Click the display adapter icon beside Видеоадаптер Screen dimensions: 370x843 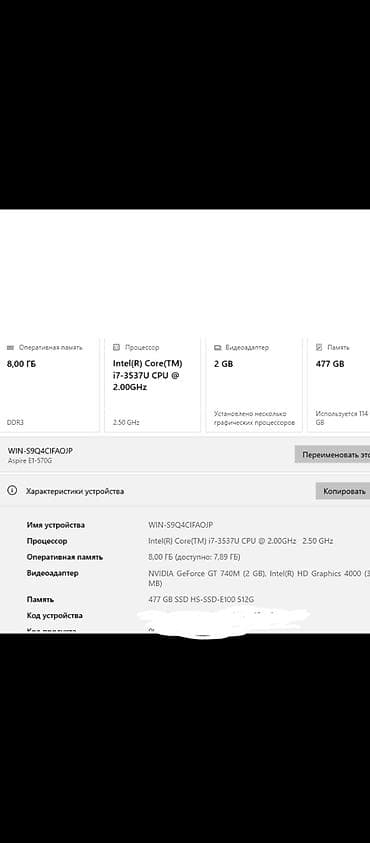pyautogui.click(x=217, y=347)
